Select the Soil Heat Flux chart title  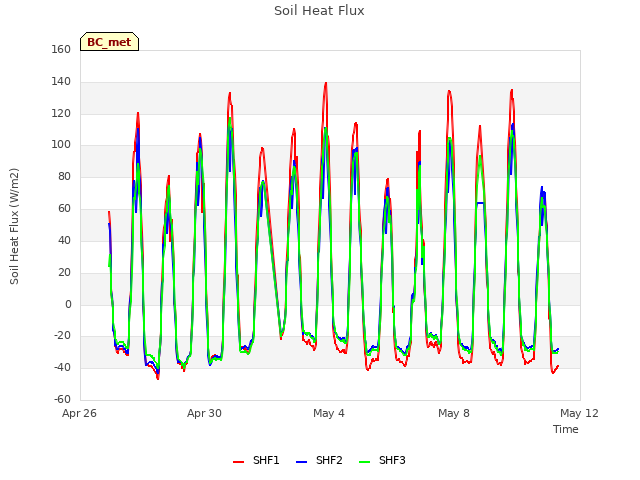319,11
